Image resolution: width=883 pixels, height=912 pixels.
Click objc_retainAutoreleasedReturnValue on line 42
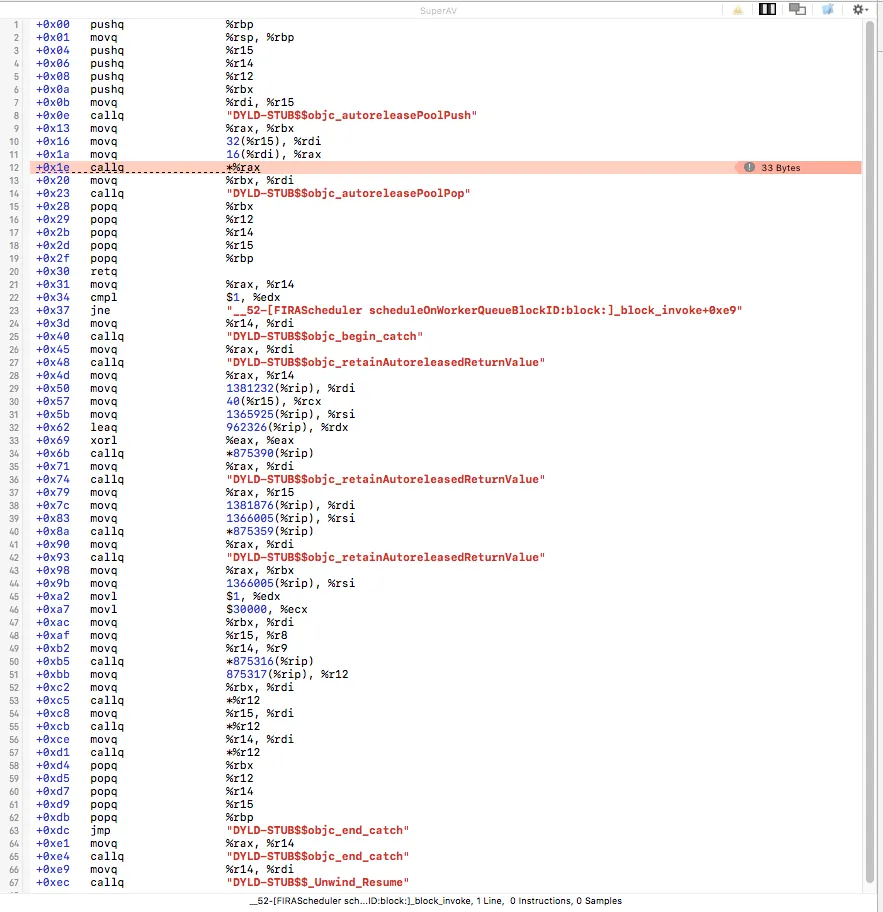(385, 557)
